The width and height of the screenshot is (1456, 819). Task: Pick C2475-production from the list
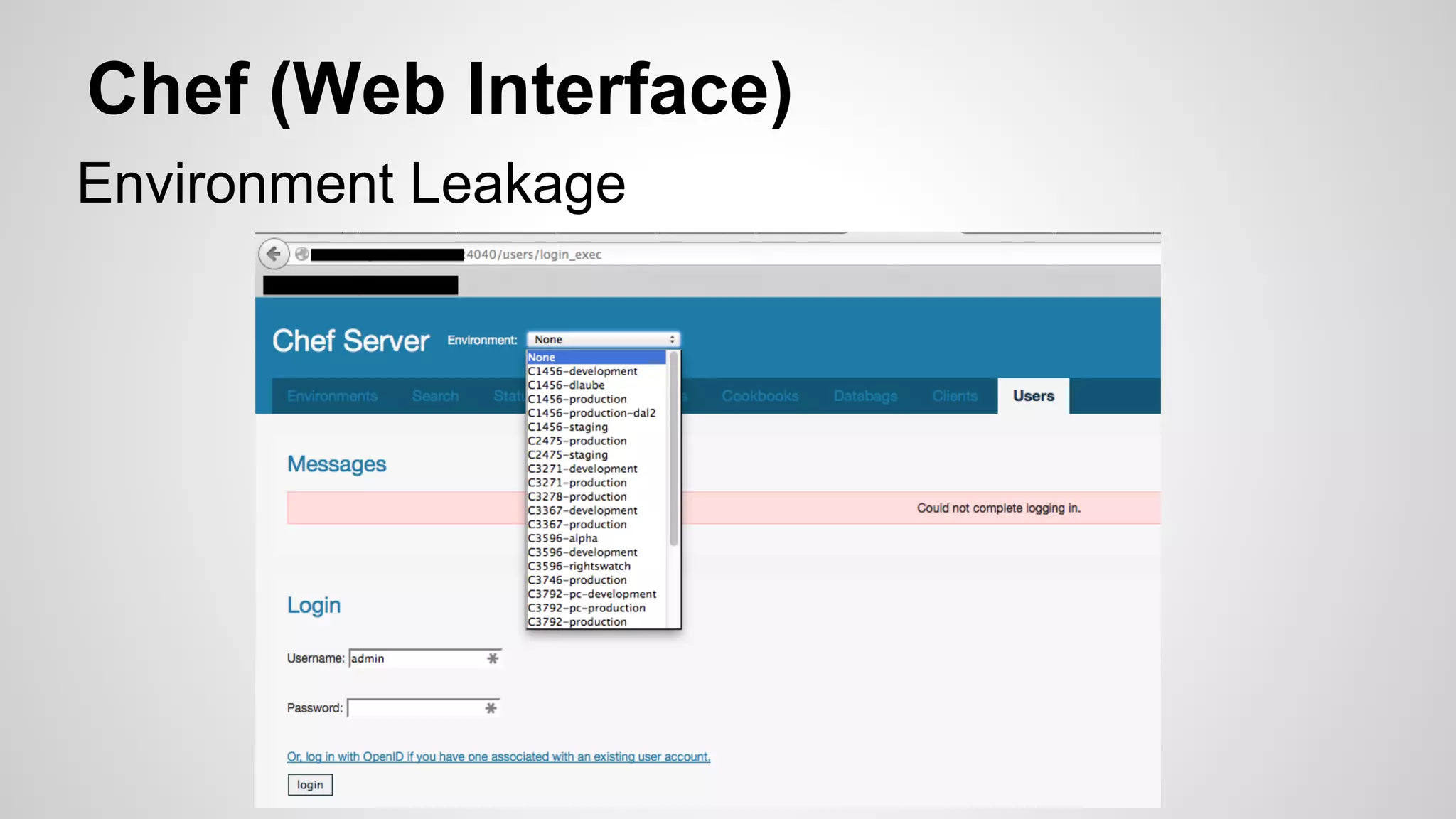click(x=596, y=441)
